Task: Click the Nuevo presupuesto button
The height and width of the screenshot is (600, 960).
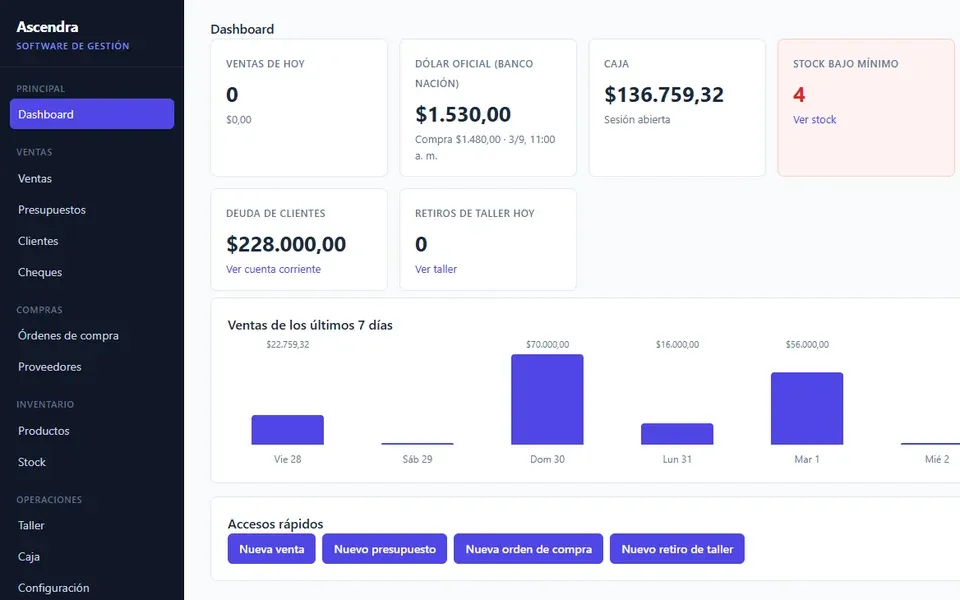Action: [x=384, y=549]
